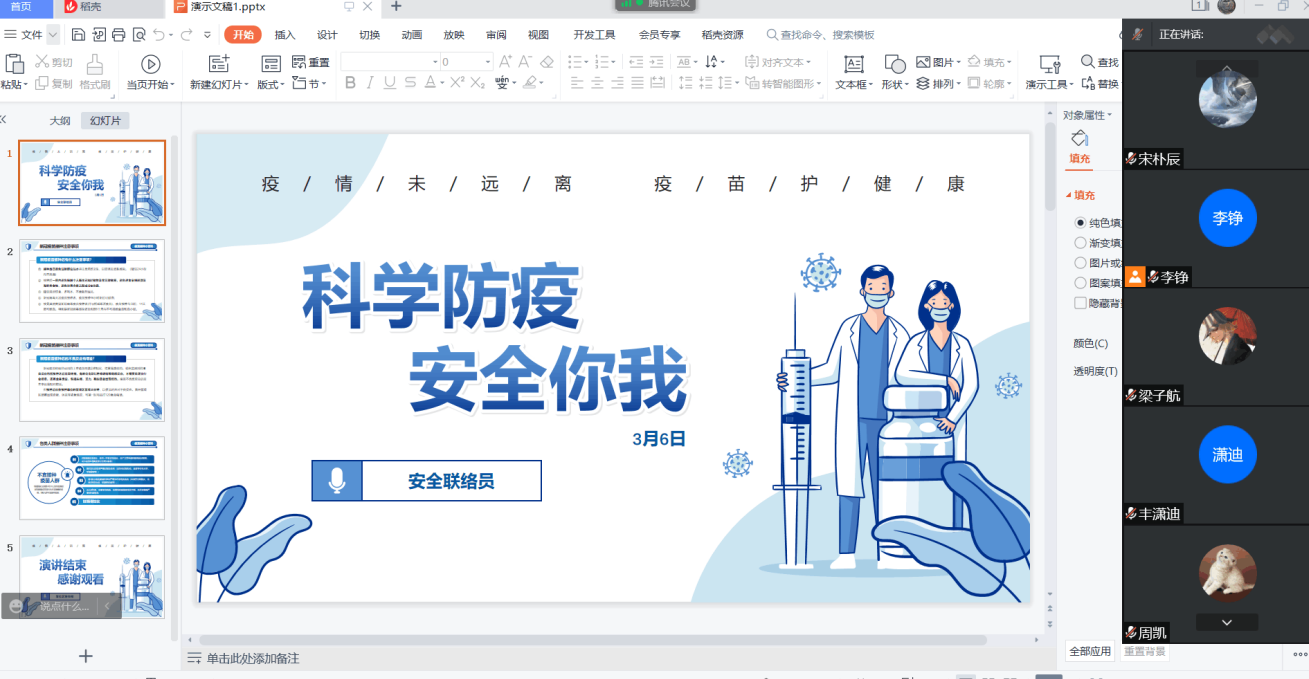Open the 放映 slideshow tab

point(454,35)
